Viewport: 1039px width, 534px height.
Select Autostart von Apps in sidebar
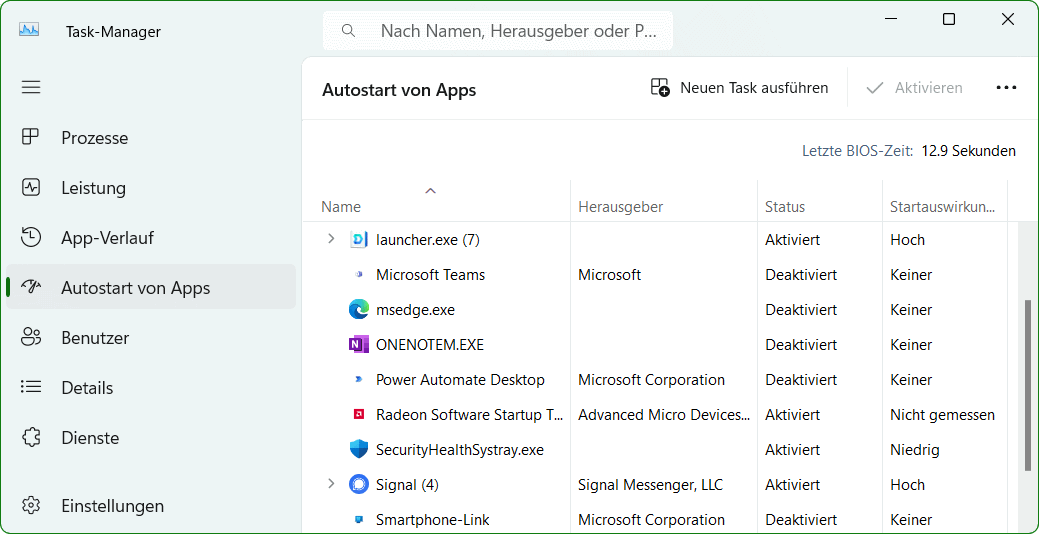coord(135,288)
